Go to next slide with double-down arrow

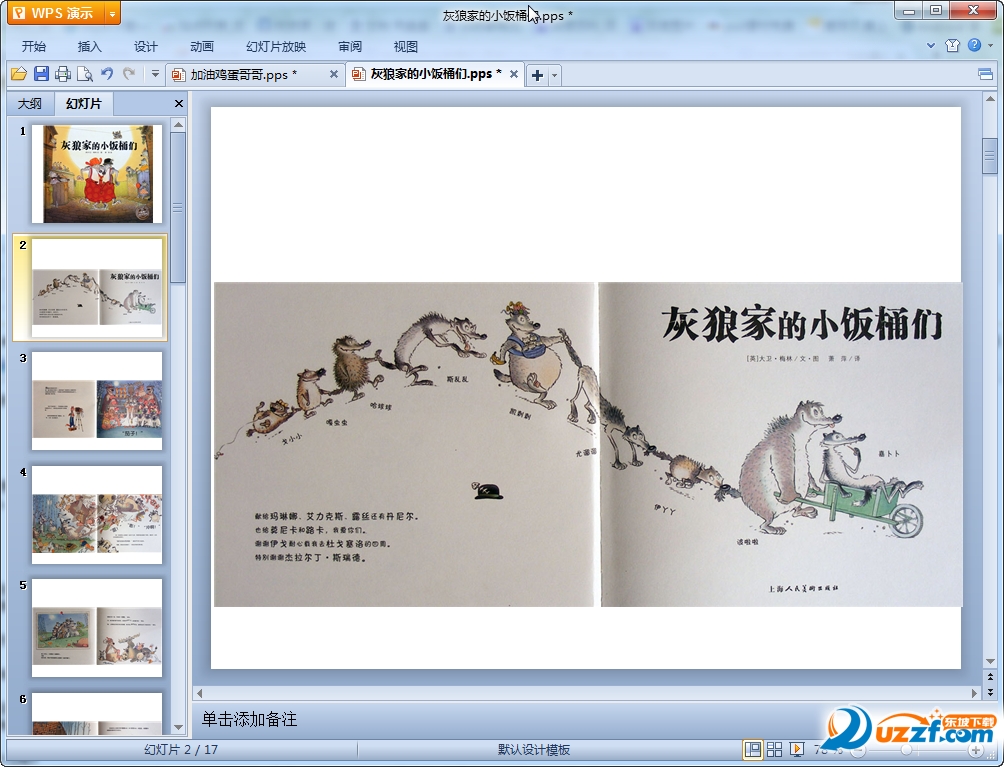(x=990, y=692)
